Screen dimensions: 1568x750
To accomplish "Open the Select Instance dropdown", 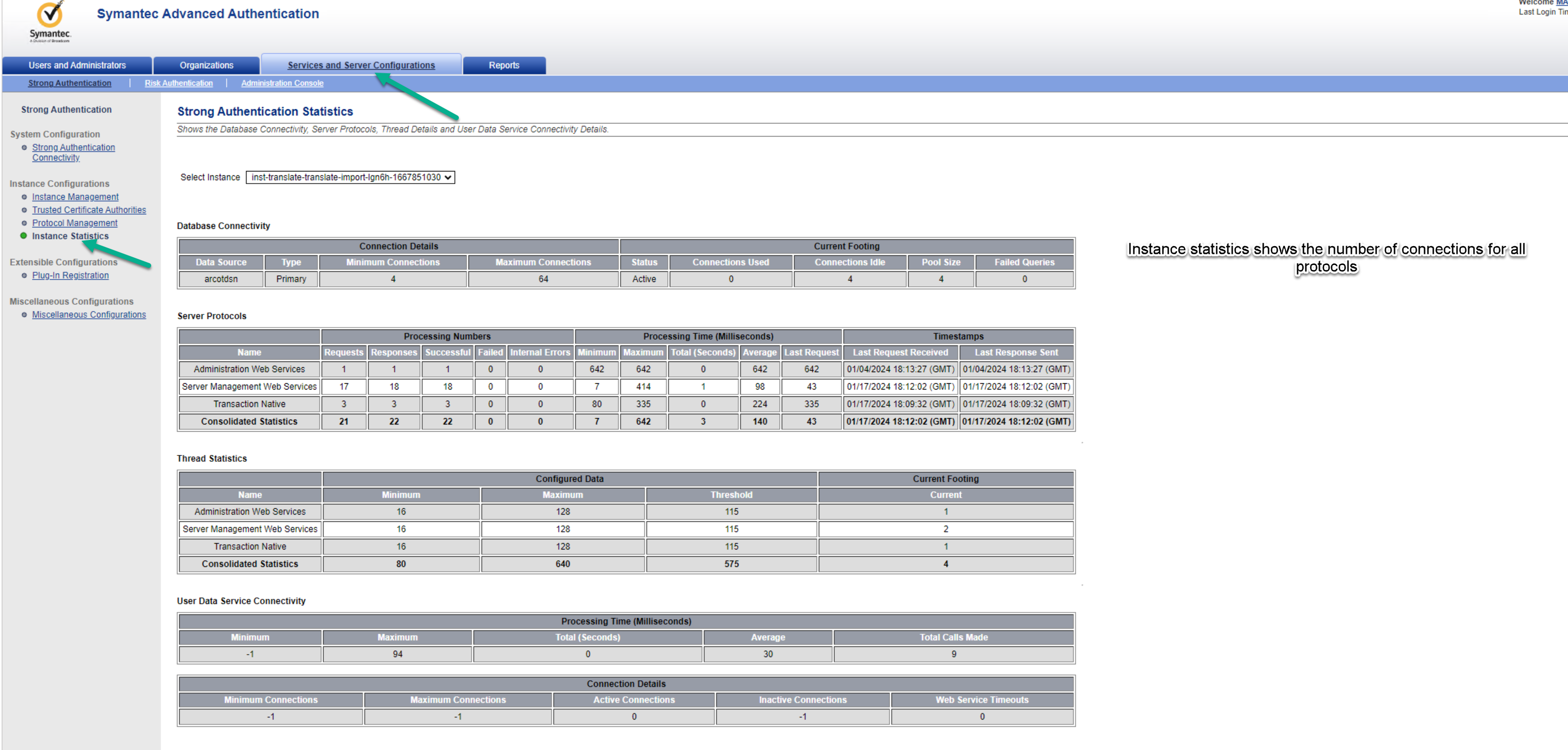I will click(350, 177).
